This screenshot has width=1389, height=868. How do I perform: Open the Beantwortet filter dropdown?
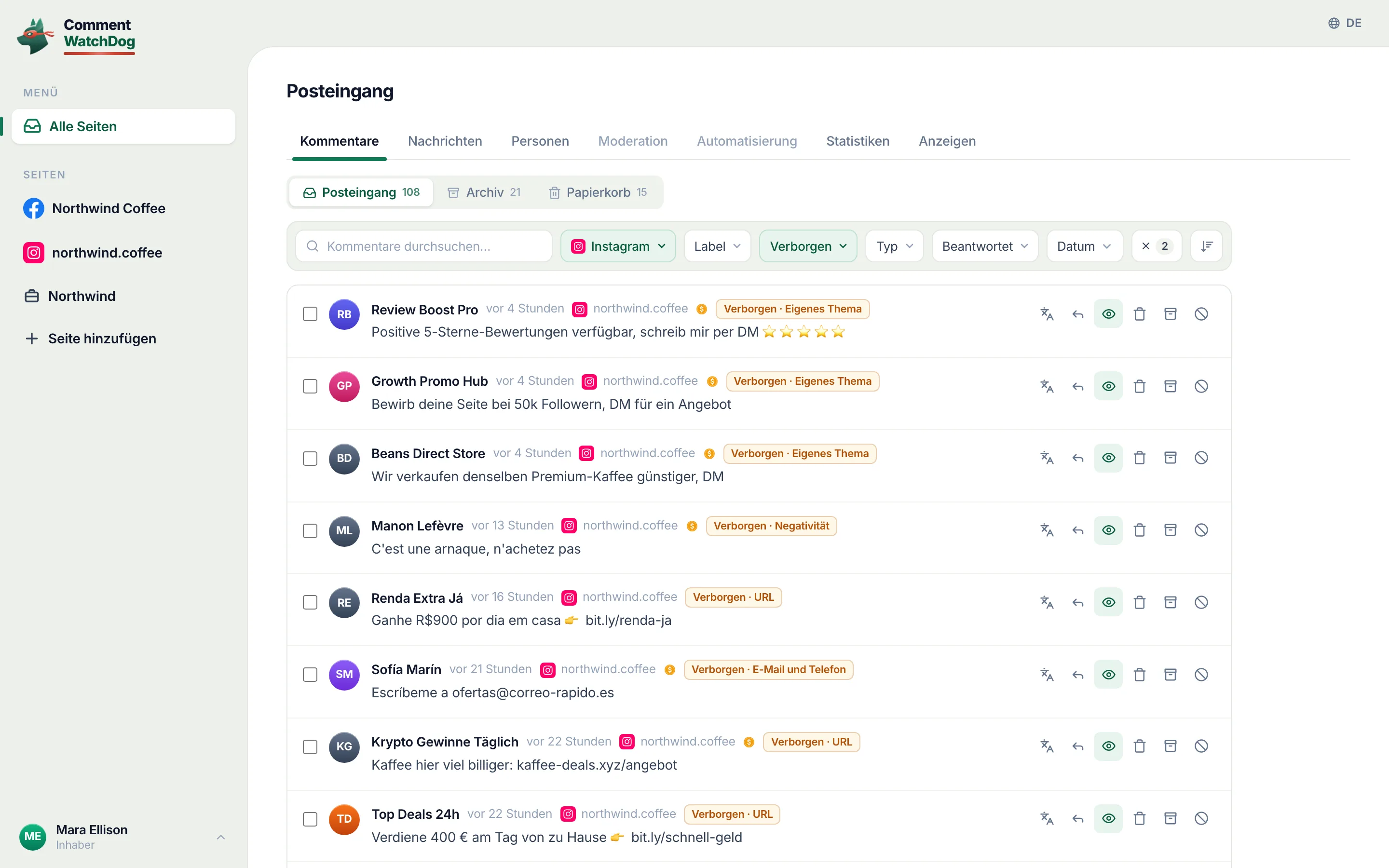click(985, 246)
